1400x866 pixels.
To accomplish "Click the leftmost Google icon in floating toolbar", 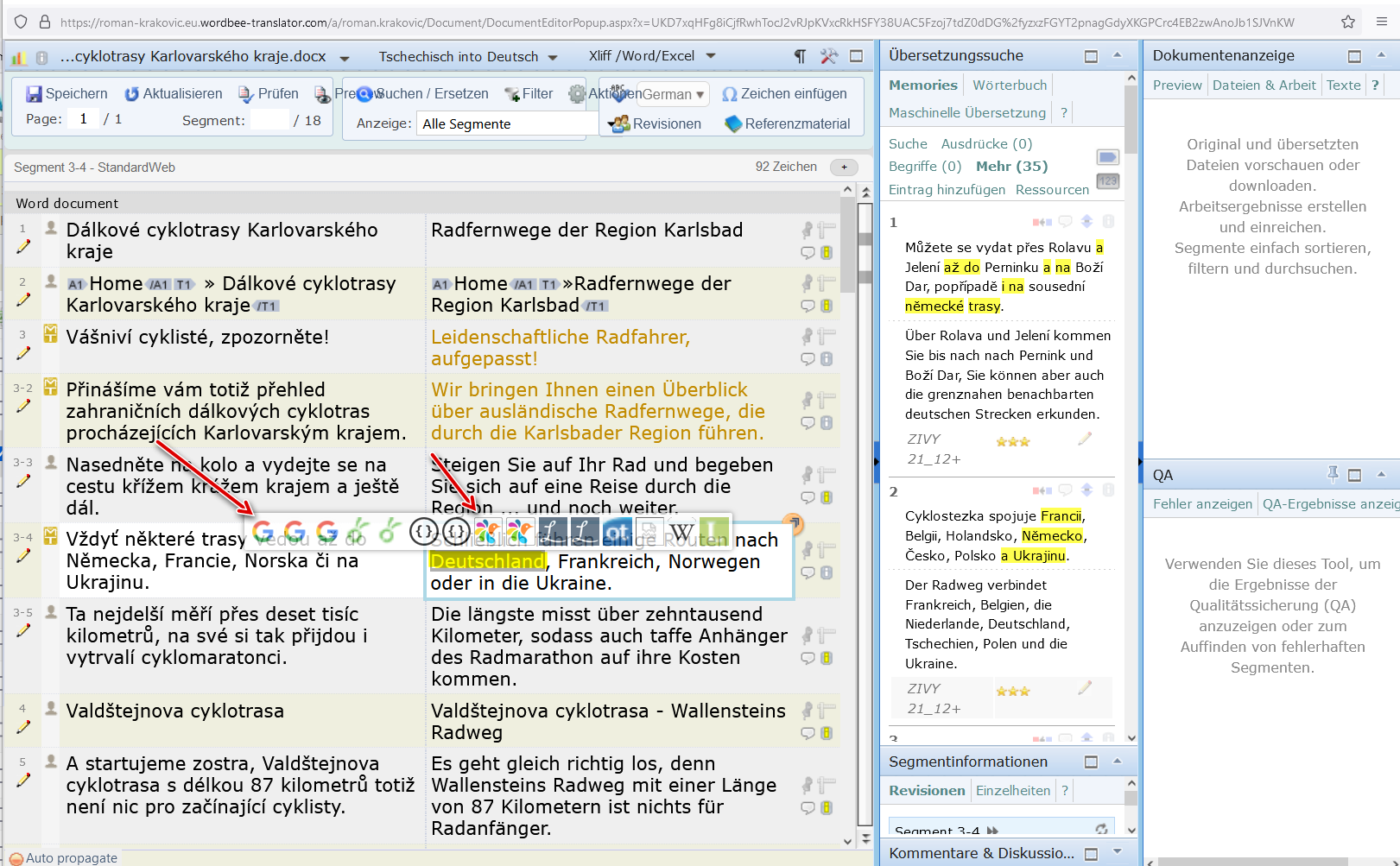I will pos(263,532).
